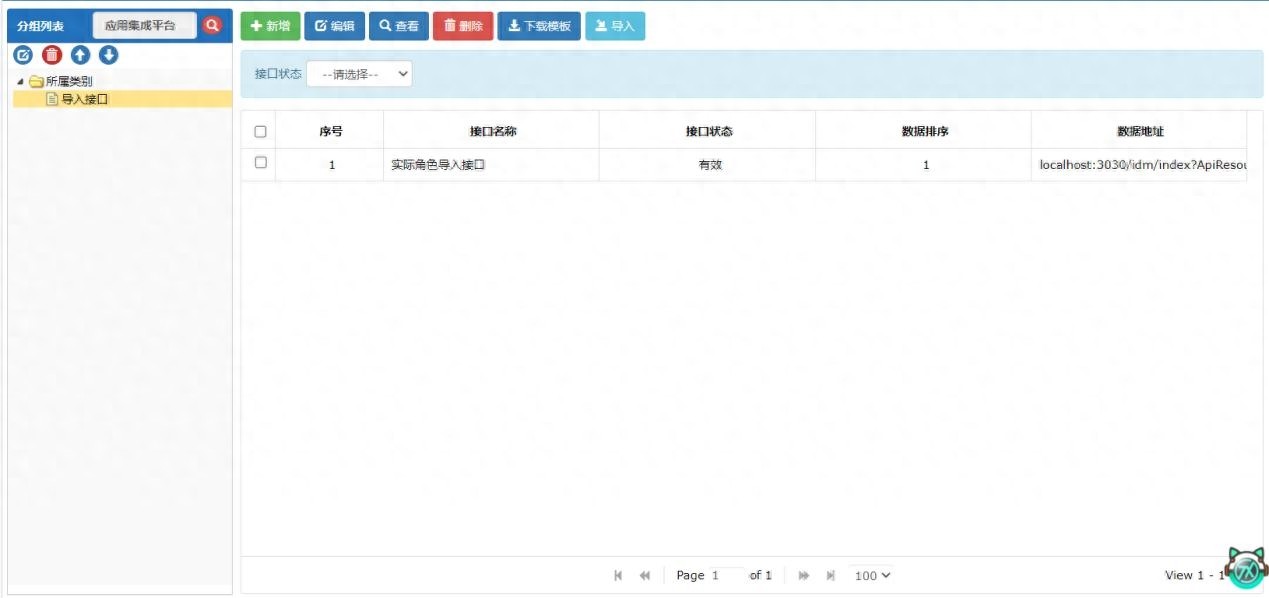Collapse the 所属类别 tree node
The height and width of the screenshot is (598, 1269).
(x=21, y=82)
